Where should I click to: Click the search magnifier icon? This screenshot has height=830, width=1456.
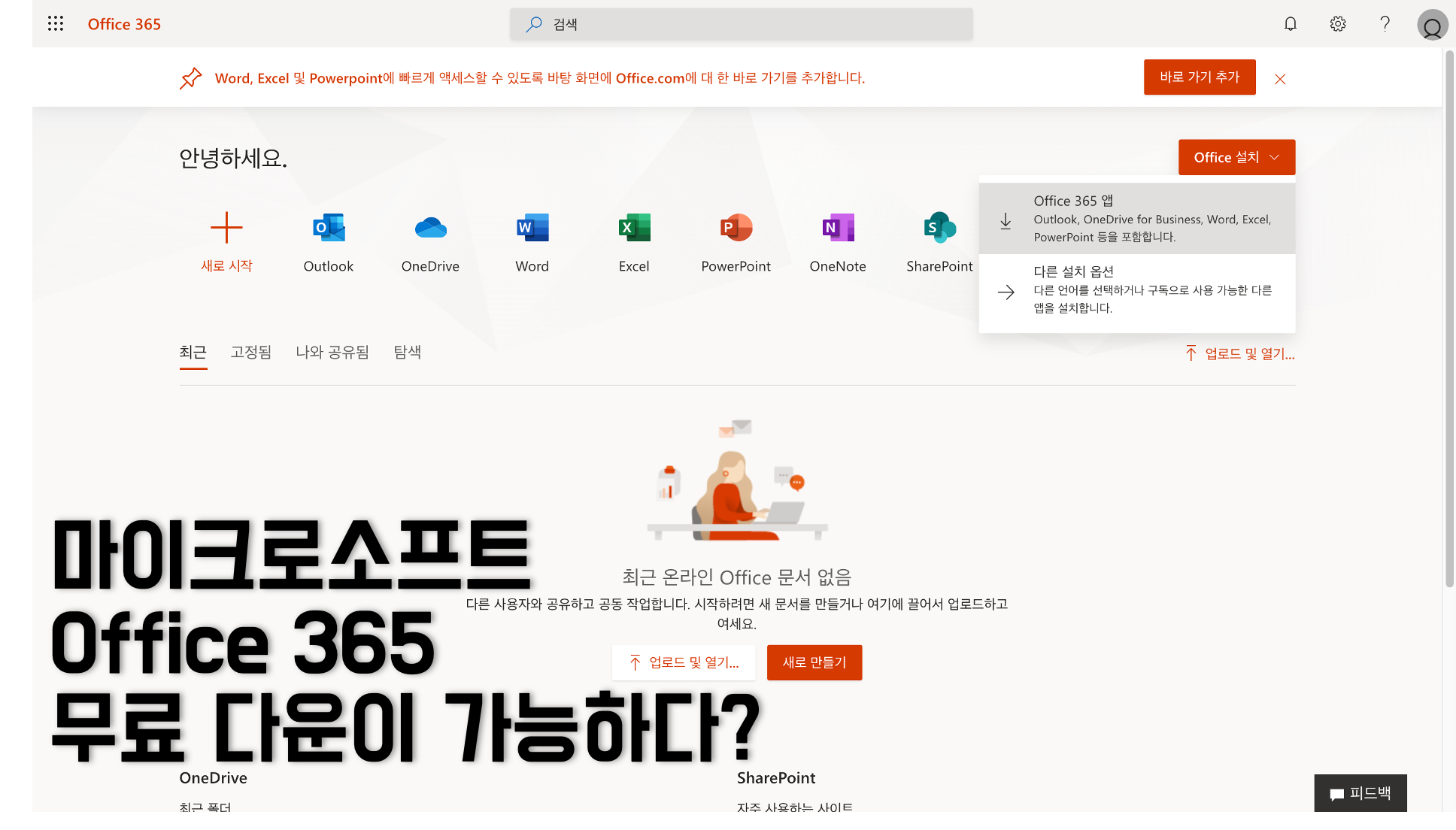[x=533, y=24]
